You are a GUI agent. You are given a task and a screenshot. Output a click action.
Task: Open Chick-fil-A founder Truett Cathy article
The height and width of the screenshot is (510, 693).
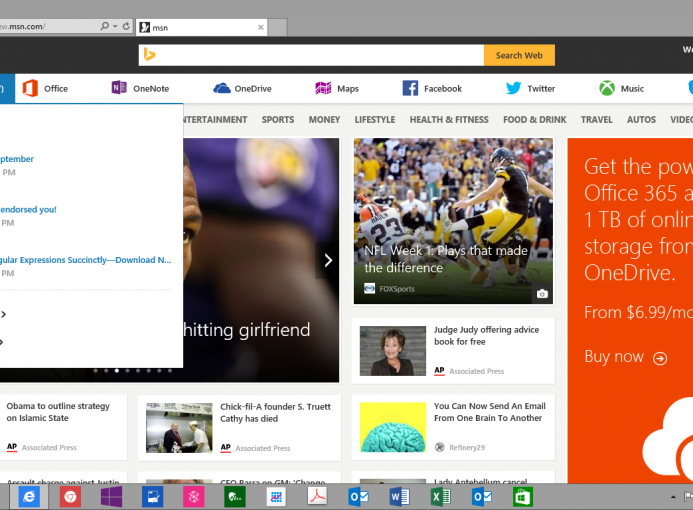coord(275,412)
